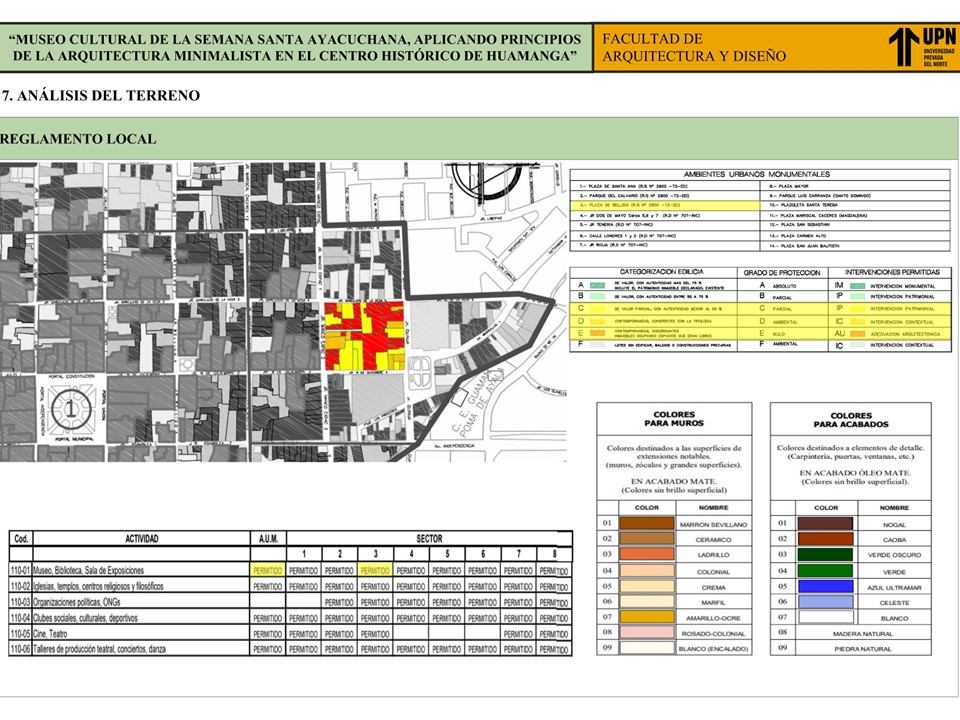
Task: Choose the Marfil color swatch
Action: [x=647, y=602]
